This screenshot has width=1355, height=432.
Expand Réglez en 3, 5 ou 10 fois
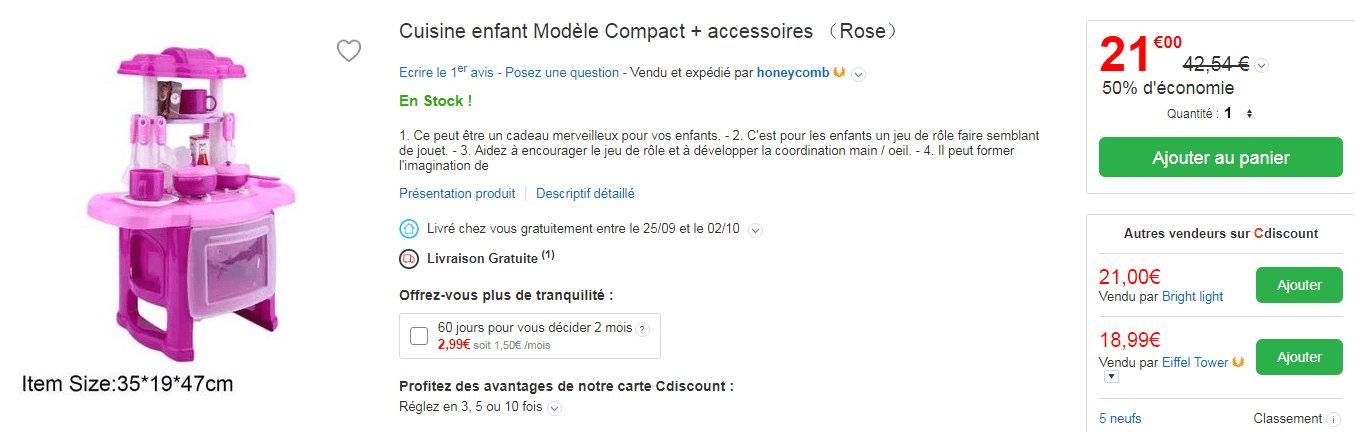555,408
